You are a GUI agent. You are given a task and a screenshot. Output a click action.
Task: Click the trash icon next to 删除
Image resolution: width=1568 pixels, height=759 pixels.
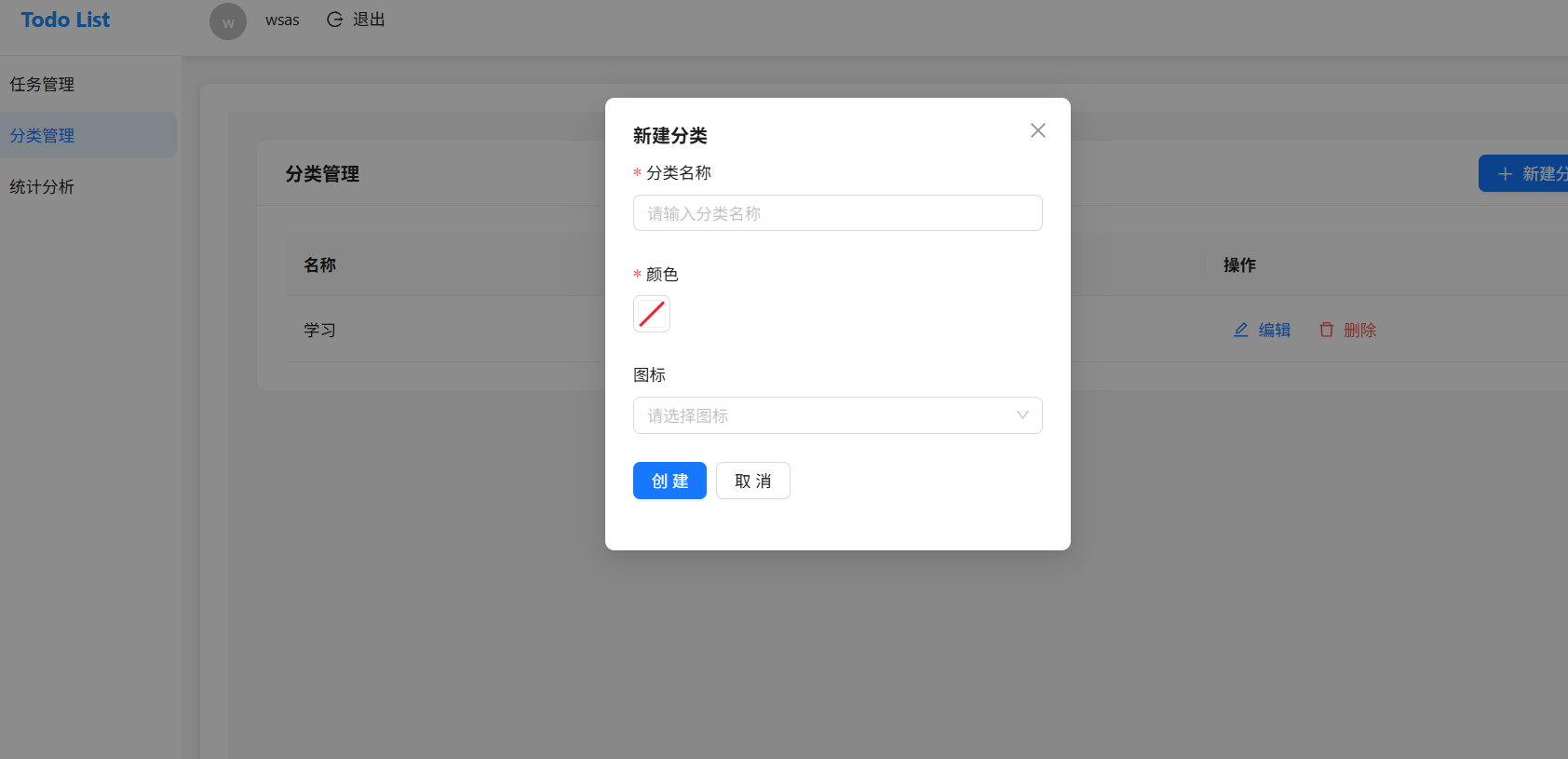(x=1327, y=330)
